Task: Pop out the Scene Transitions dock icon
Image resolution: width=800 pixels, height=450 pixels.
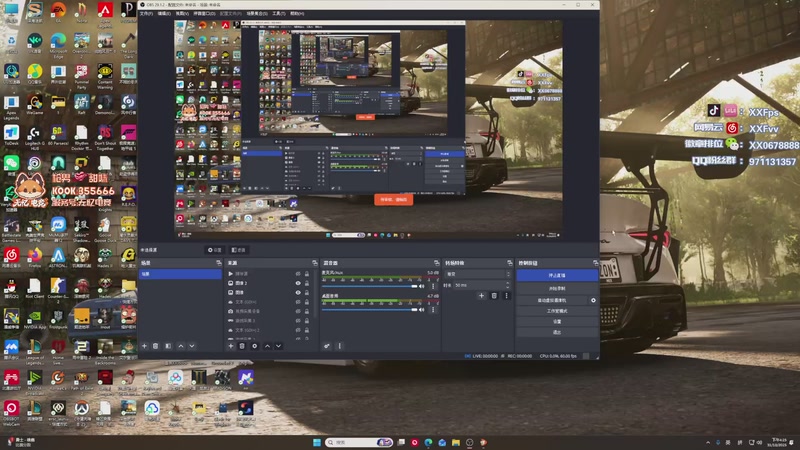Action: pyautogui.click(x=509, y=263)
